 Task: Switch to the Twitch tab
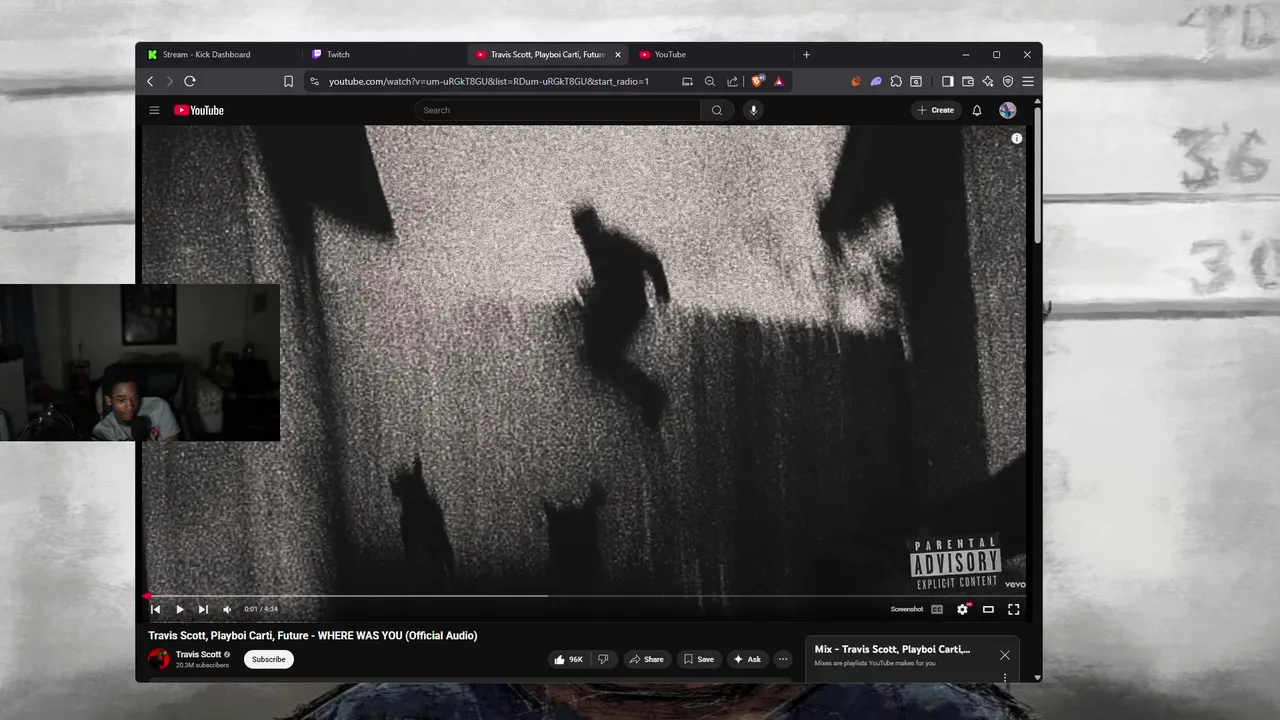pos(384,54)
